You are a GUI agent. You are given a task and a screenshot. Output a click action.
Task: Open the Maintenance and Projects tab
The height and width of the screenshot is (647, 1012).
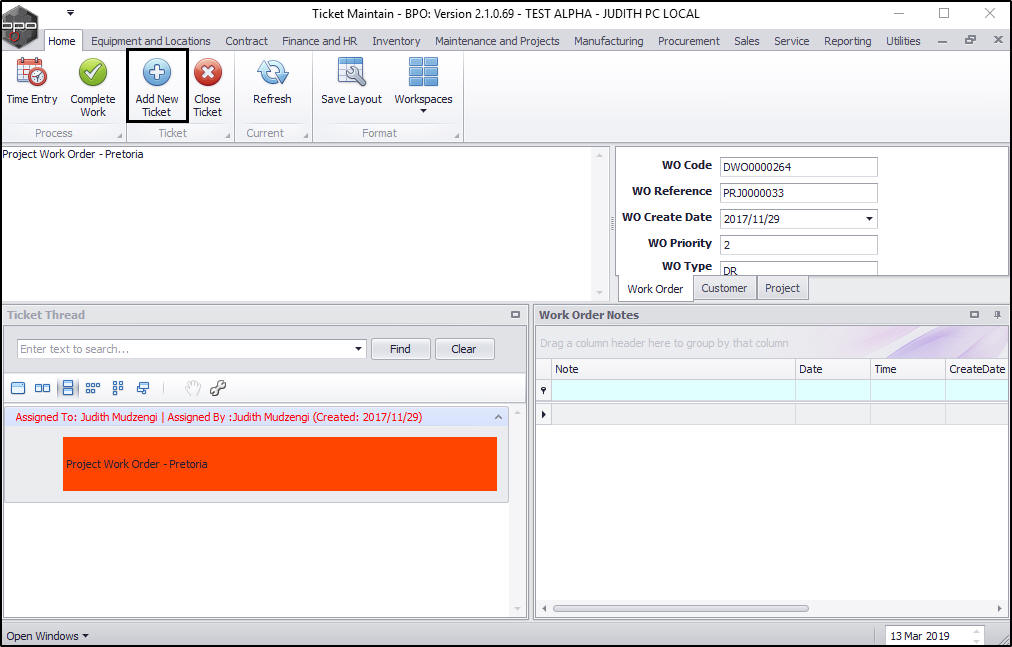pyautogui.click(x=497, y=41)
